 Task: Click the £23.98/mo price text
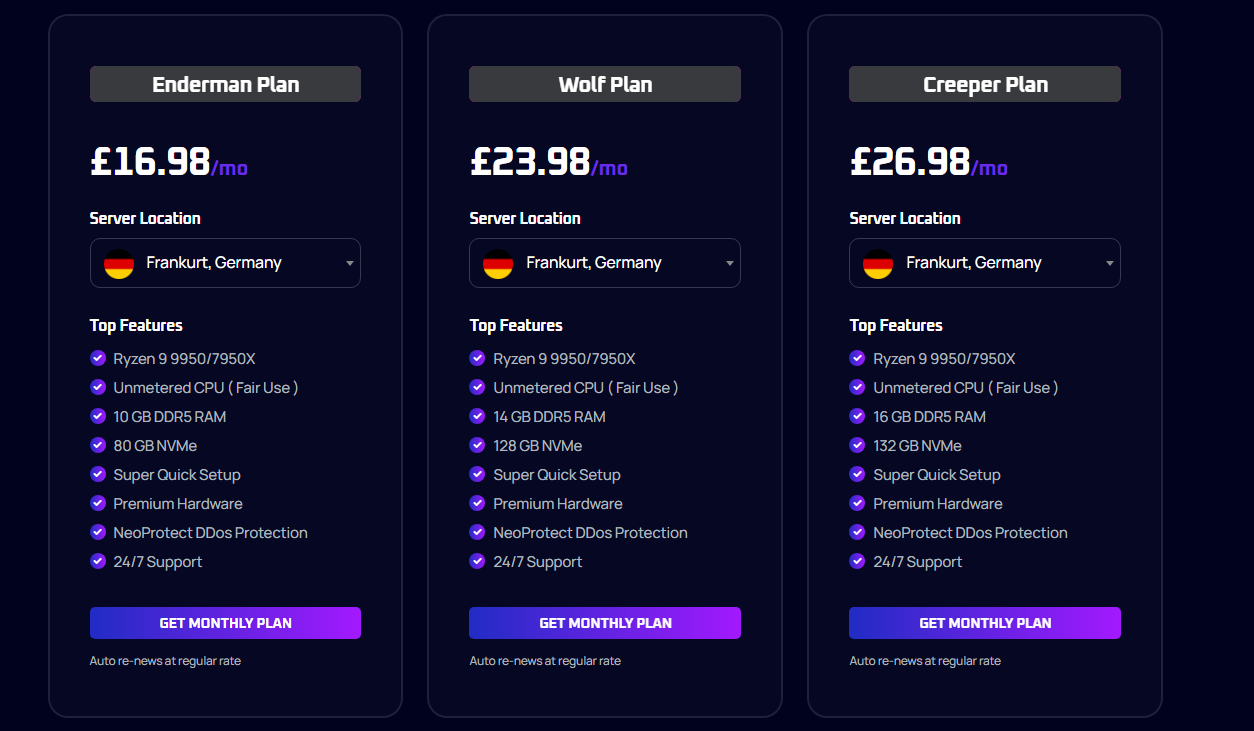pyautogui.click(x=548, y=162)
